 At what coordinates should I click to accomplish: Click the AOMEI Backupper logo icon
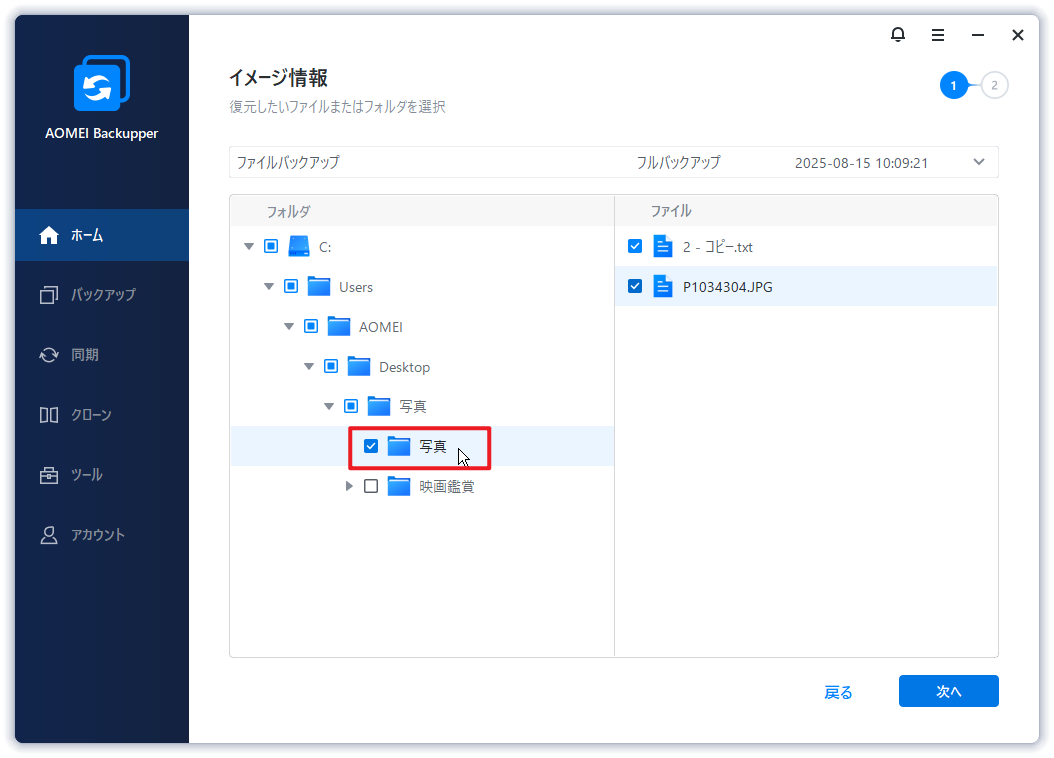pos(102,83)
